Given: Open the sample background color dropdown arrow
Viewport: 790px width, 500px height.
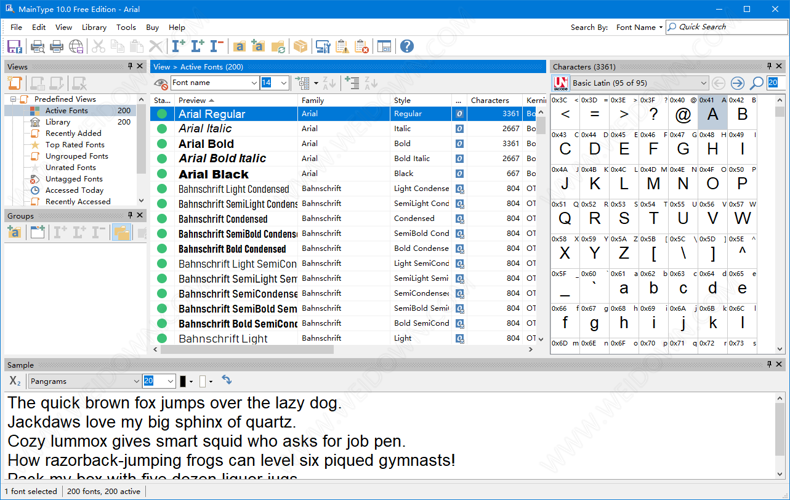Looking at the screenshot, I should 211,382.
